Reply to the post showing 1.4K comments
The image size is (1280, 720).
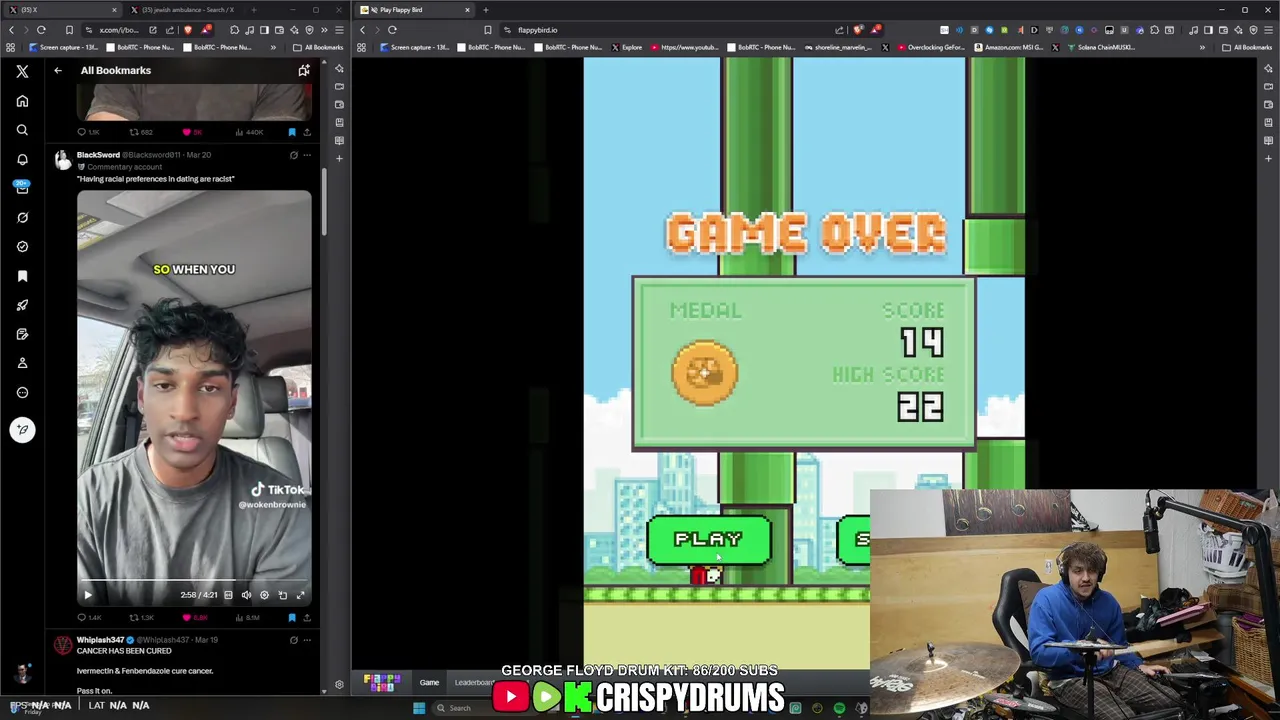(89, 617)
